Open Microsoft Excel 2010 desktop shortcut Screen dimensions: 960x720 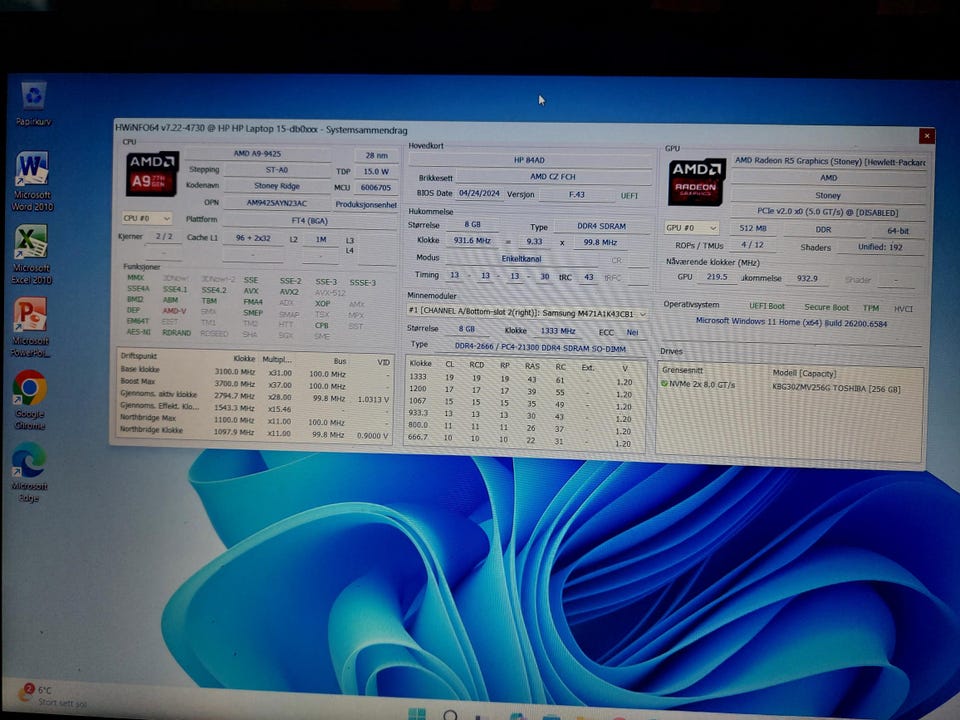pos(32,254)
